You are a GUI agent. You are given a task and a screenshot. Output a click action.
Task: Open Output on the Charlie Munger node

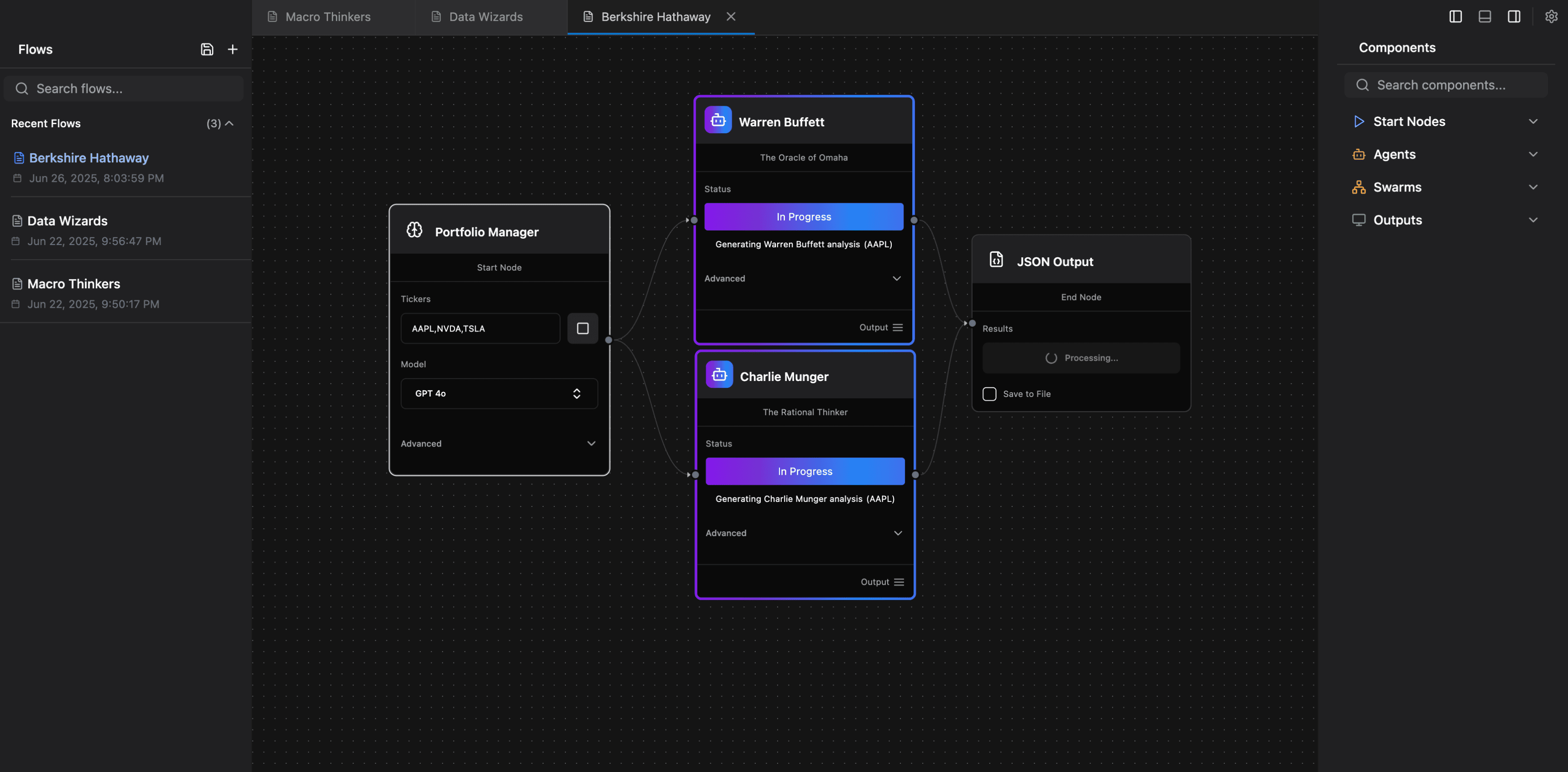(881, 582)
